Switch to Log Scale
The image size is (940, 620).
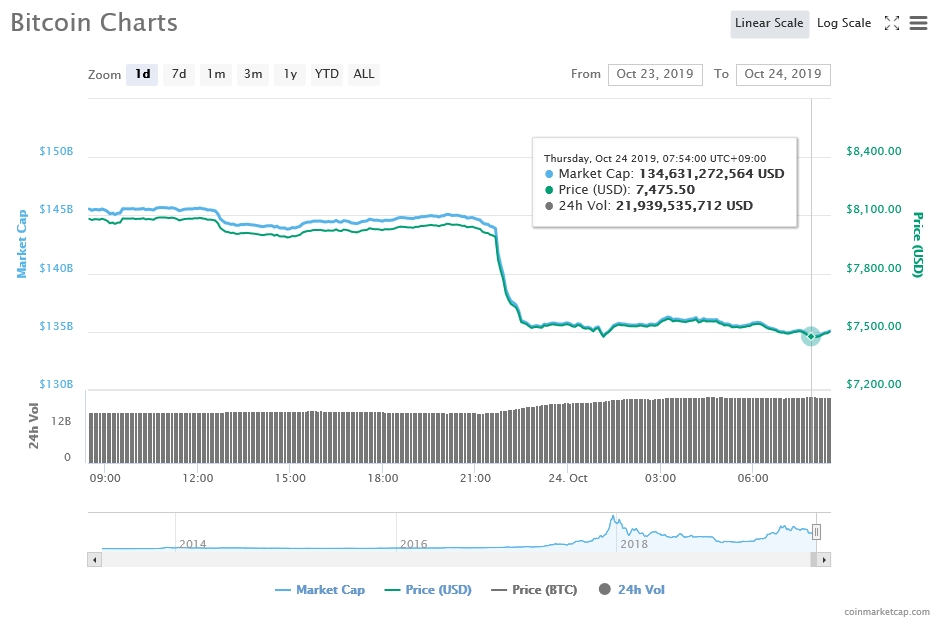tap(843, 23)
